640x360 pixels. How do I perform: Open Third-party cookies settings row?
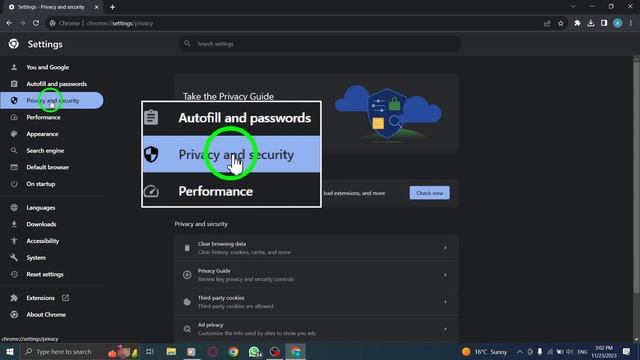coord(316,302)
